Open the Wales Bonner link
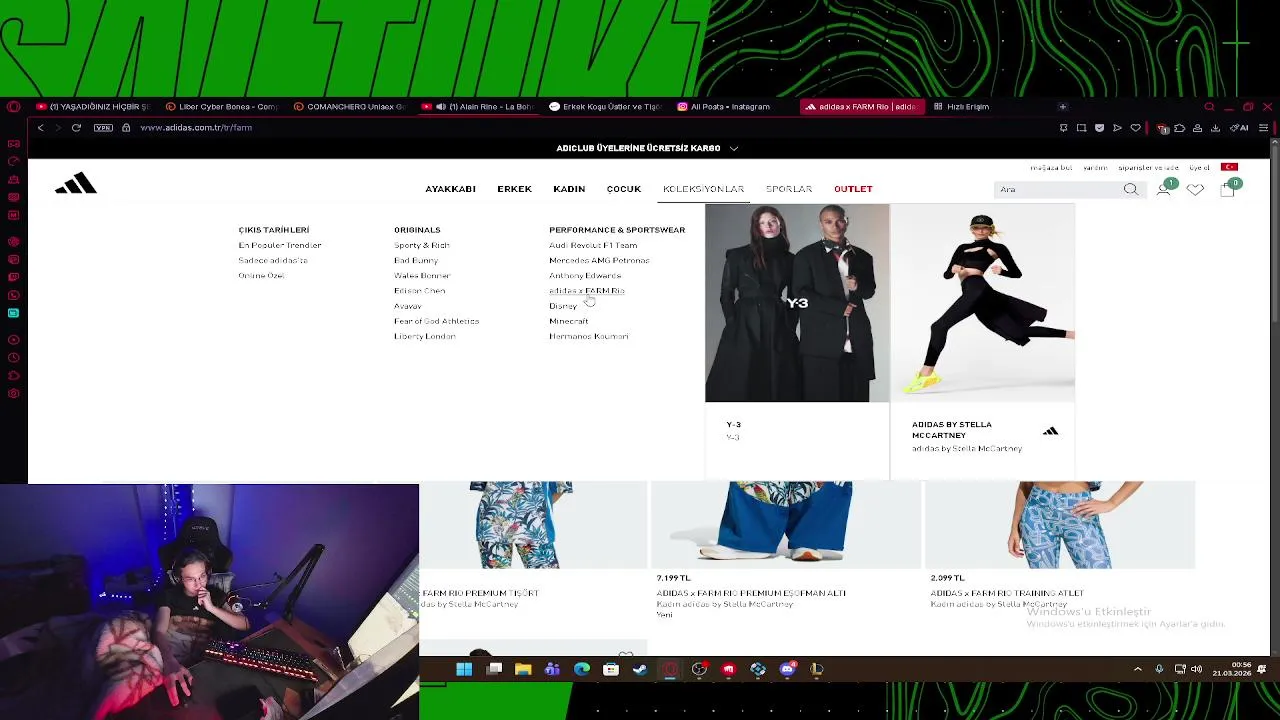The height and width of the screenshot is (720, 1280). (x=422, y=276)
